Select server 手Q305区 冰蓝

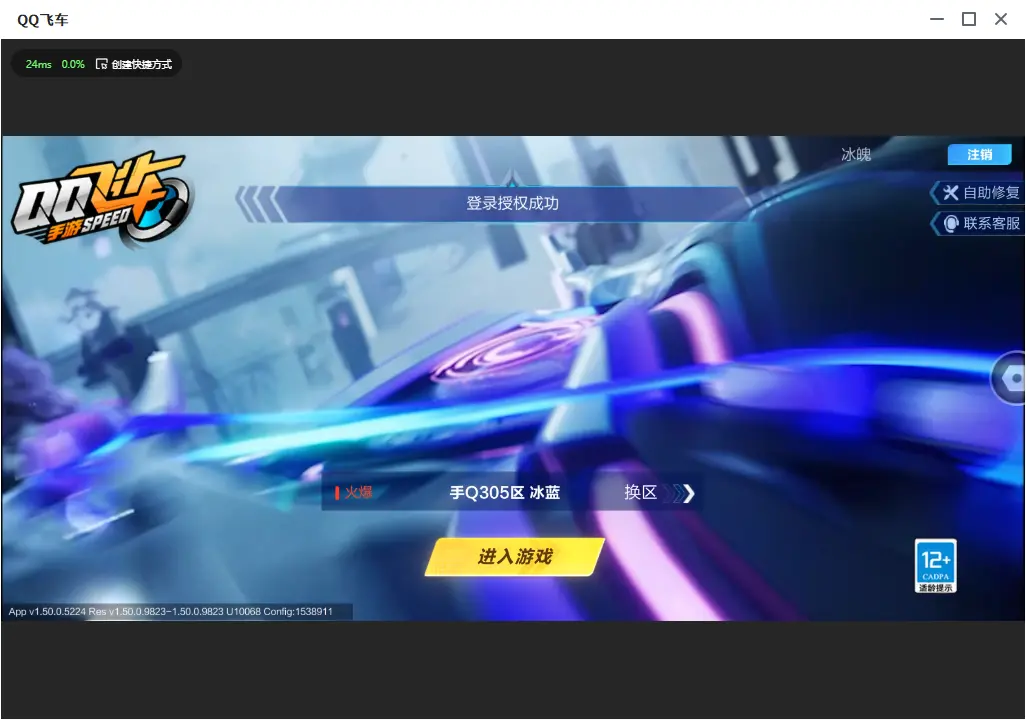pos(504,493)
